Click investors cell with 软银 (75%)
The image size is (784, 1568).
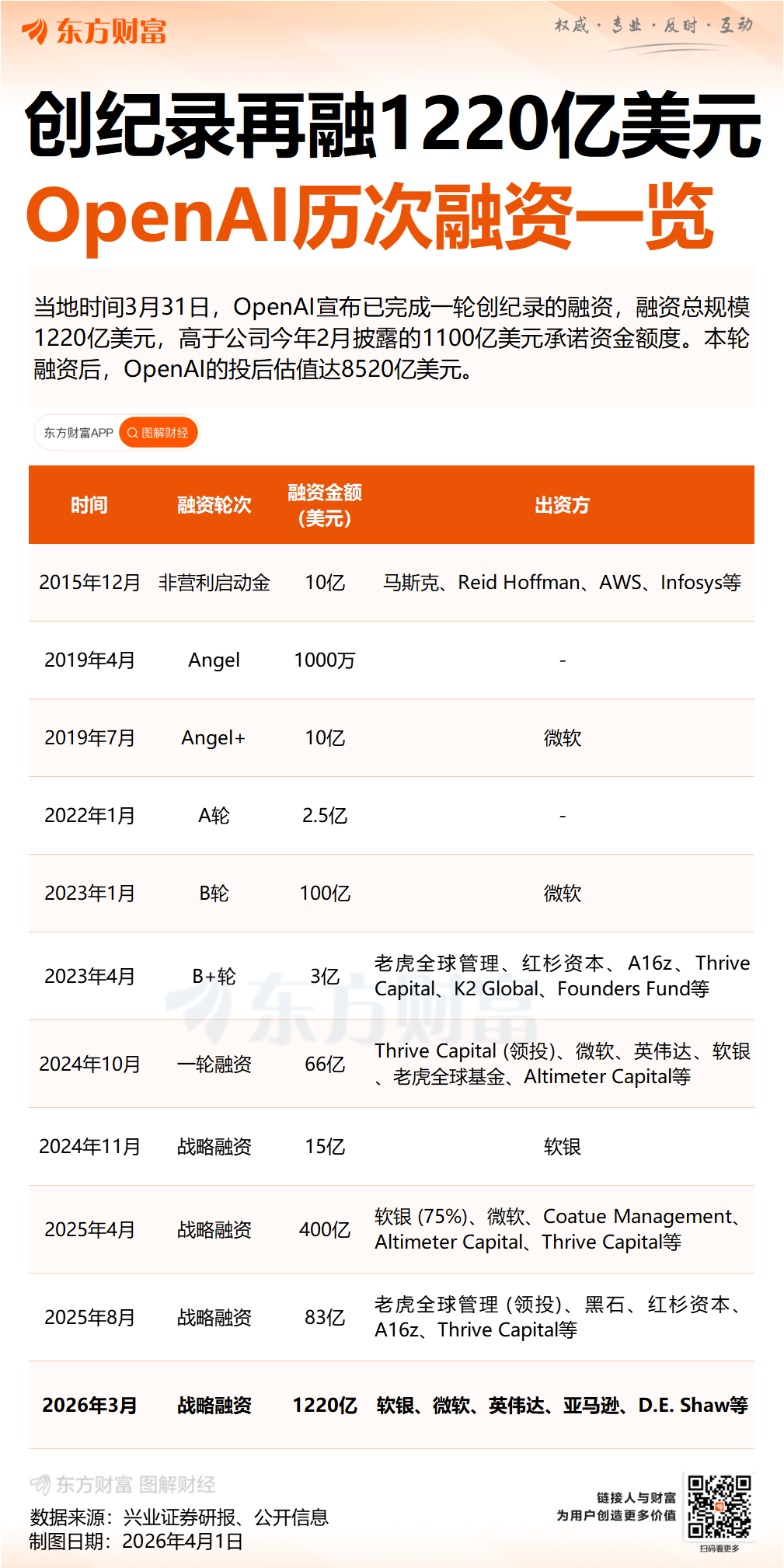point(559,1229)
